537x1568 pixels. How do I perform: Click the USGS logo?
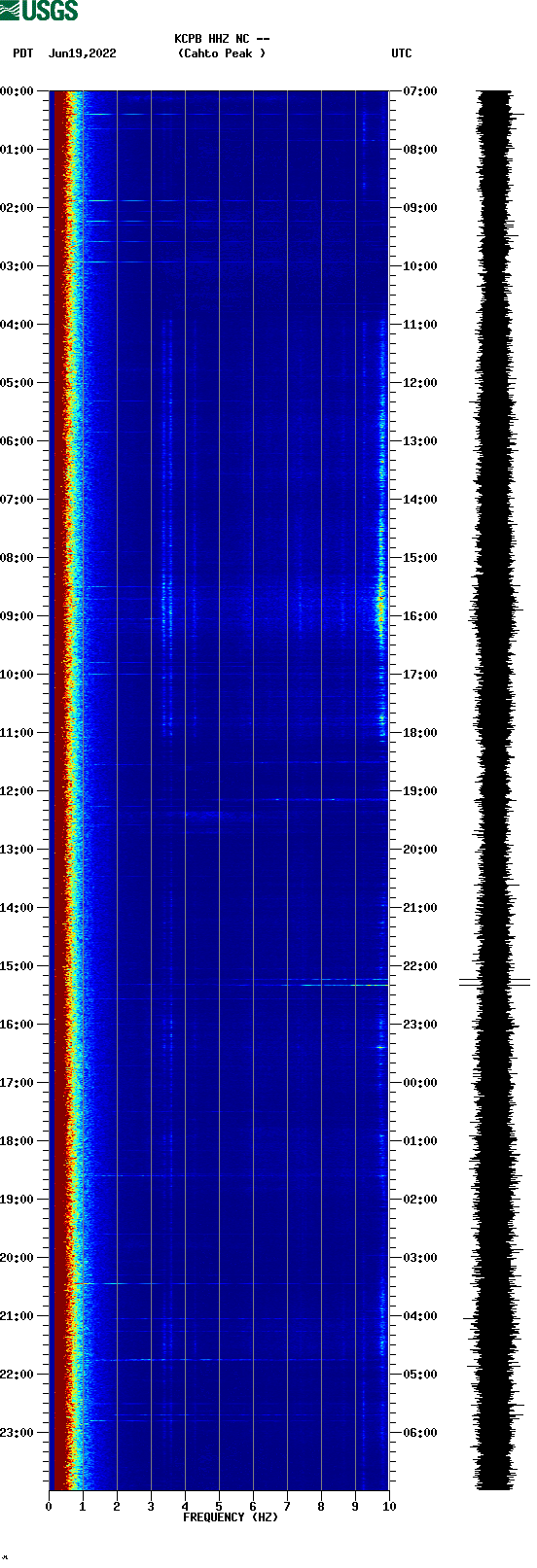point(39,11)
